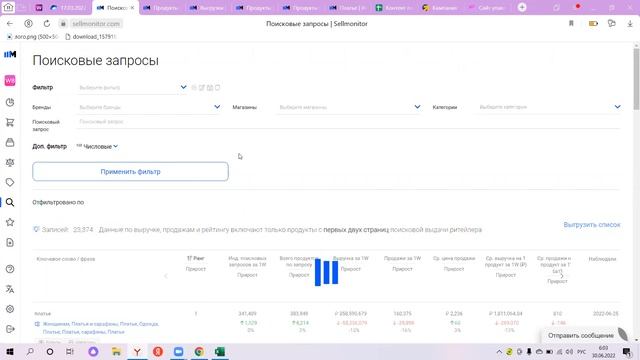Image resolution: width=640 pixels, height=360 pixels.
Task: Open the store box sidebar icon
Action: point(10,142)
